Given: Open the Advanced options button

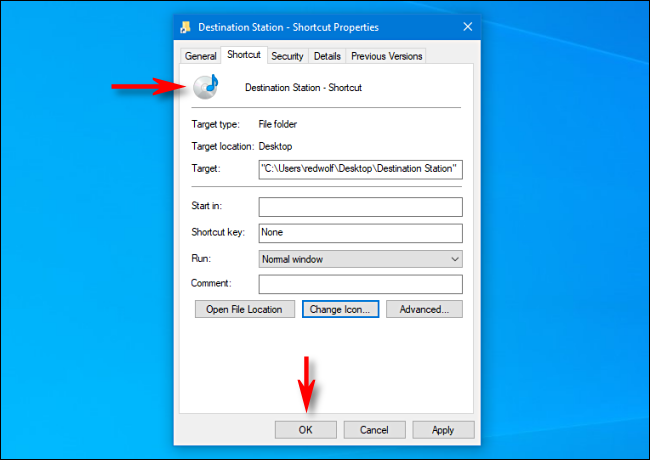Looking at the screenshot, I should coord(424,309).
